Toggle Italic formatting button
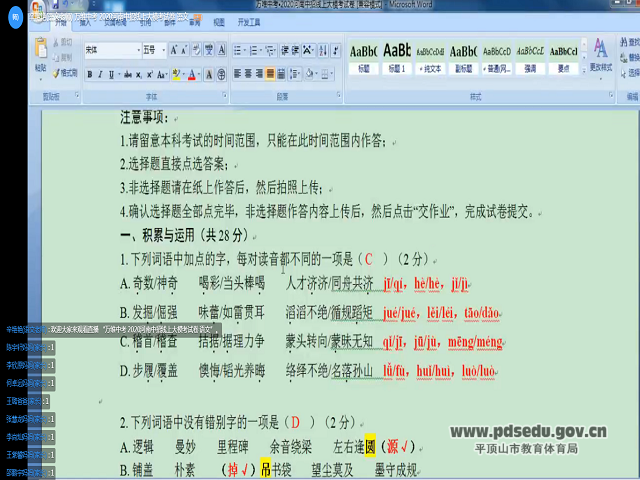Viewport: 640px width, 480px height. click(x=101, y=73)
